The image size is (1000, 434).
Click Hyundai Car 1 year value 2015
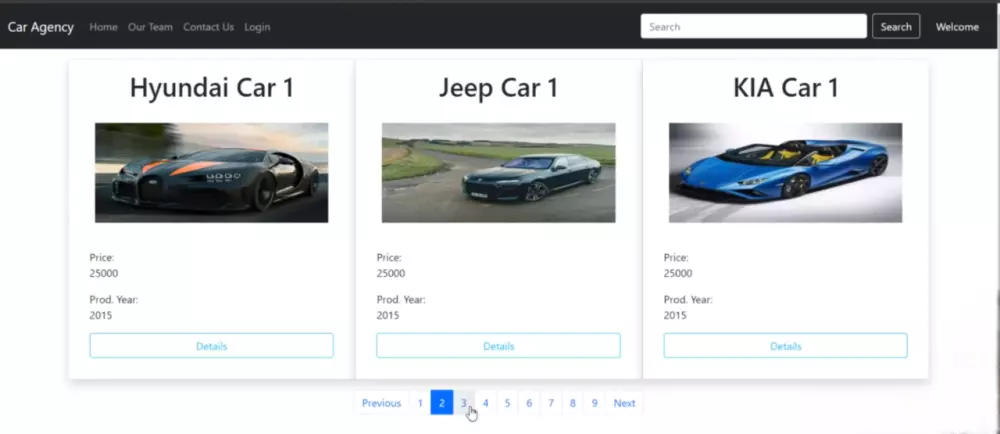(101, 315)
